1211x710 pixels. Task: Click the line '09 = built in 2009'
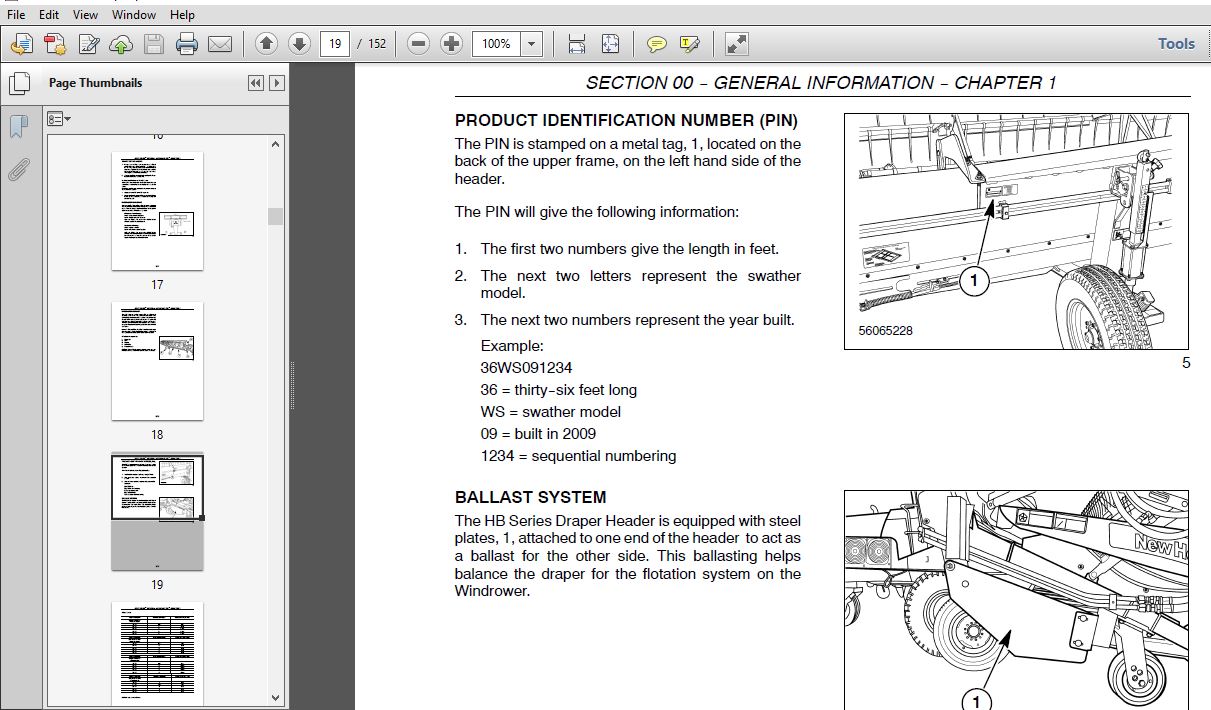point(538,434)
